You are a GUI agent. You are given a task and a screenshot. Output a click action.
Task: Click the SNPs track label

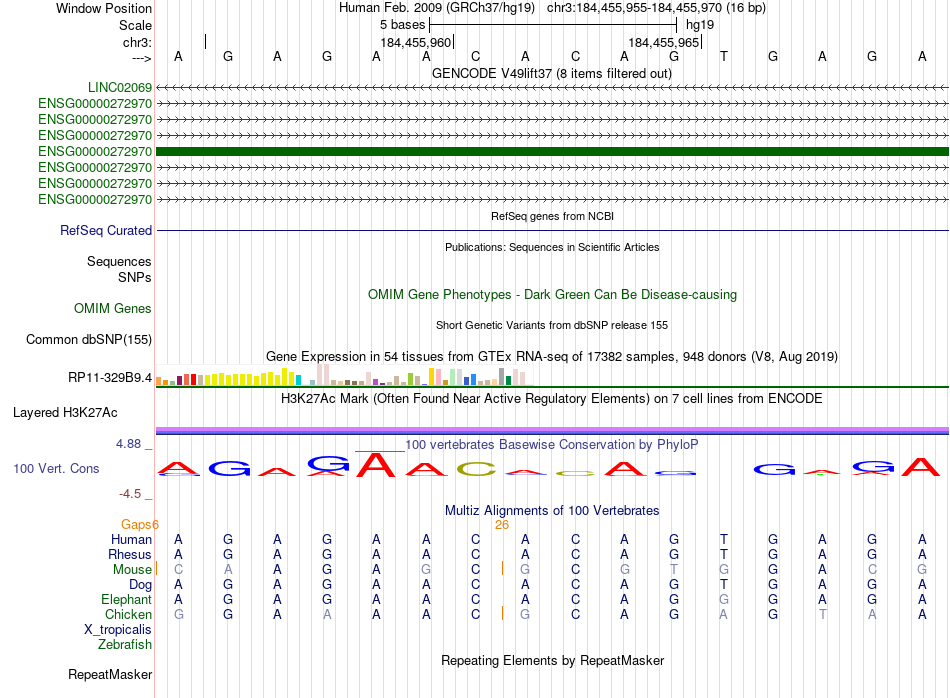(135, 277)
